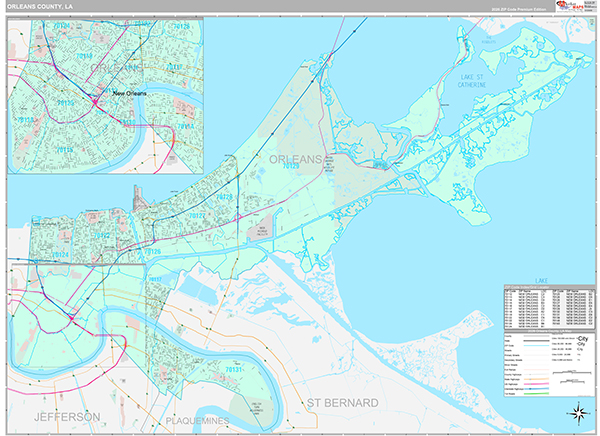This screenshot has width=600, height=436.
Task: Click the large ORLEANS label on main map
Action: [296, 159]
